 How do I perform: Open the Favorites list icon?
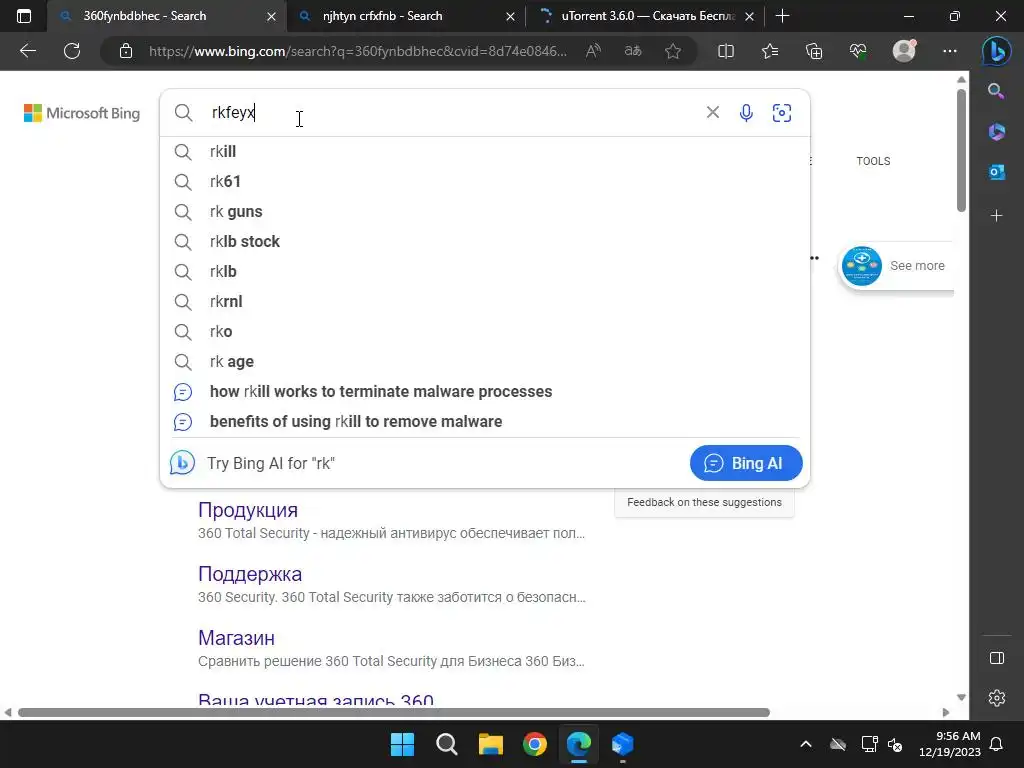pyautogui.click(x=770, y=51)
